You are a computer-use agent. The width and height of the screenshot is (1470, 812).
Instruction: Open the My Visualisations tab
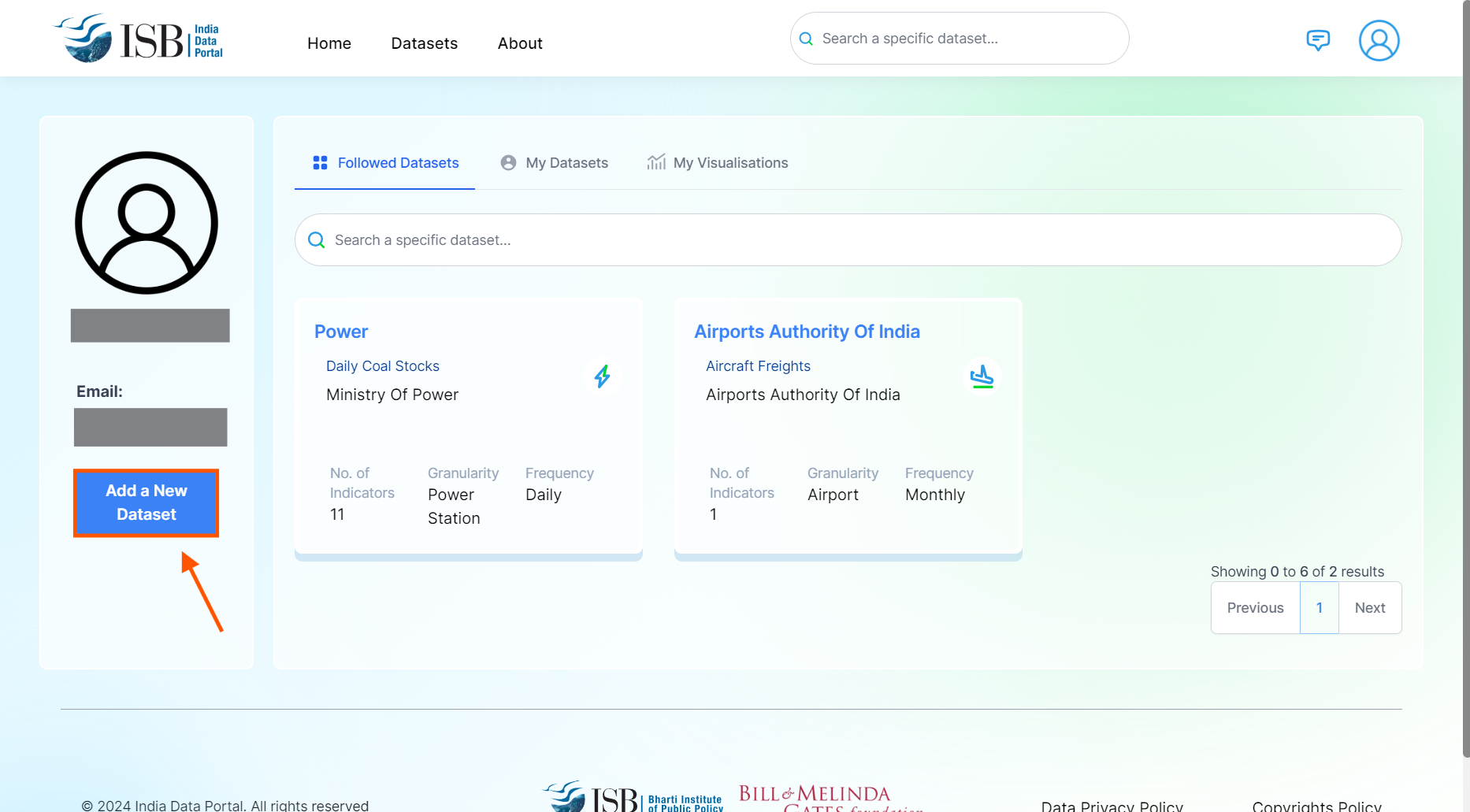coord(718,163)
